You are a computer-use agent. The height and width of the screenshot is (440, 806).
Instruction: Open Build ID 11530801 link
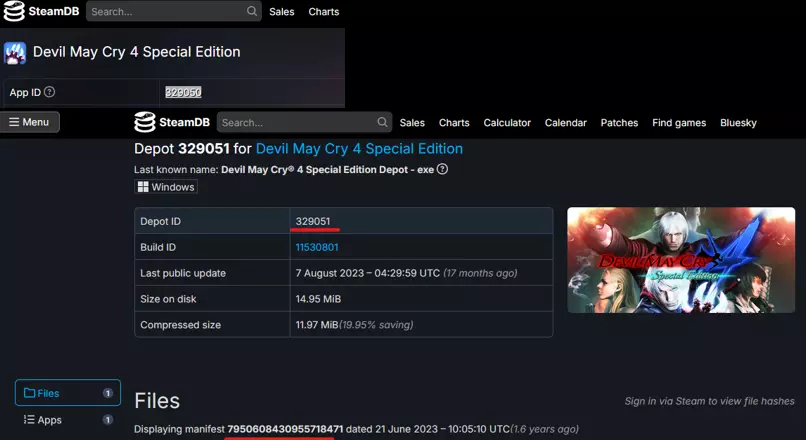pyautogui.click(x=317, y=247)
